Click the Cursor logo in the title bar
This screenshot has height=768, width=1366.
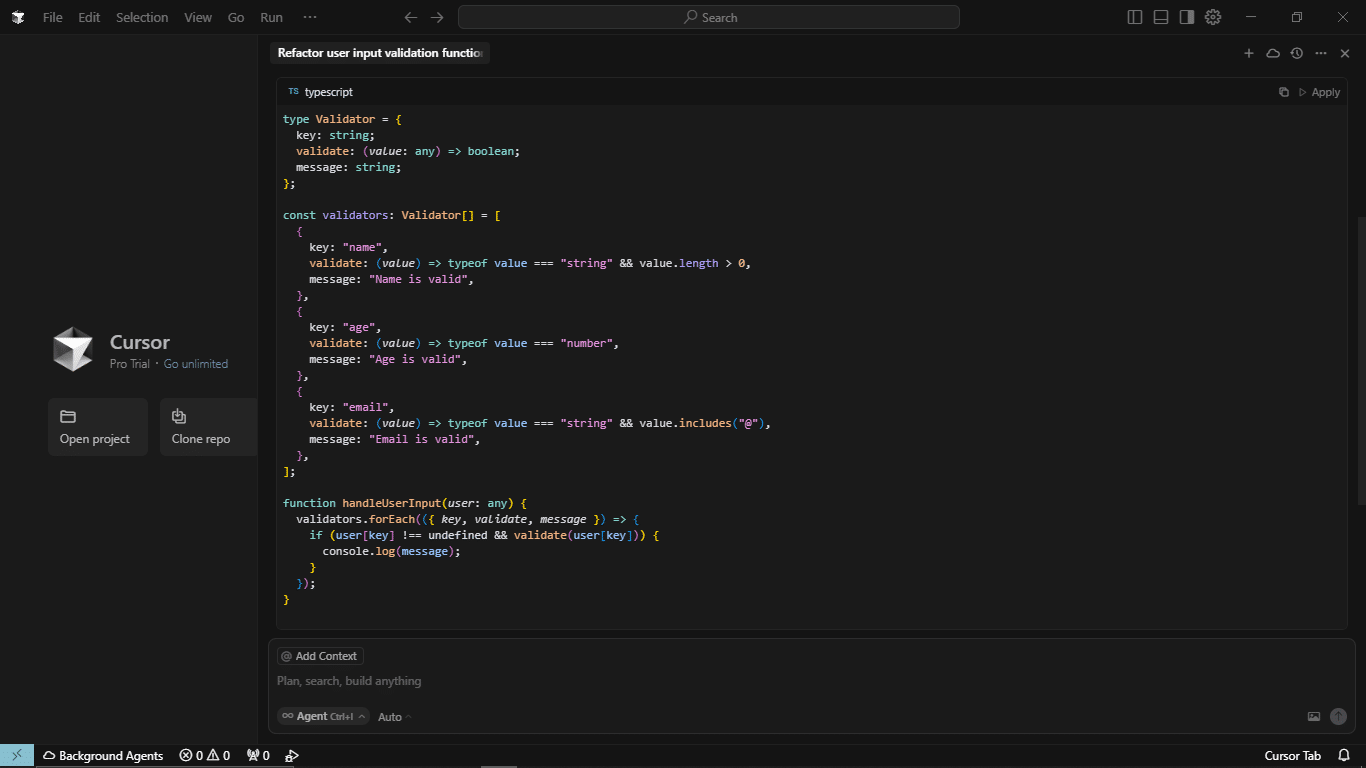(18, 17)
